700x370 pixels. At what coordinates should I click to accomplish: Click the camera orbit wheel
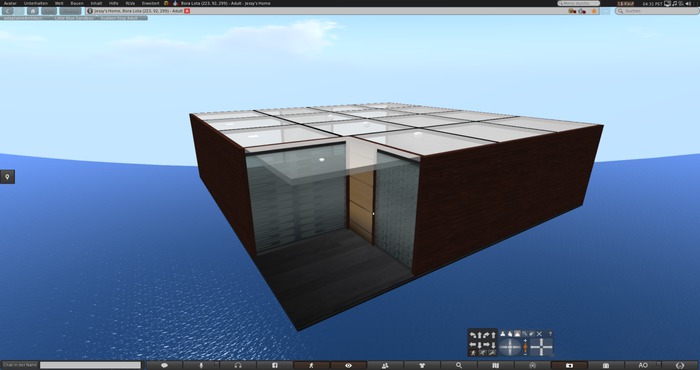coord(510,347)
